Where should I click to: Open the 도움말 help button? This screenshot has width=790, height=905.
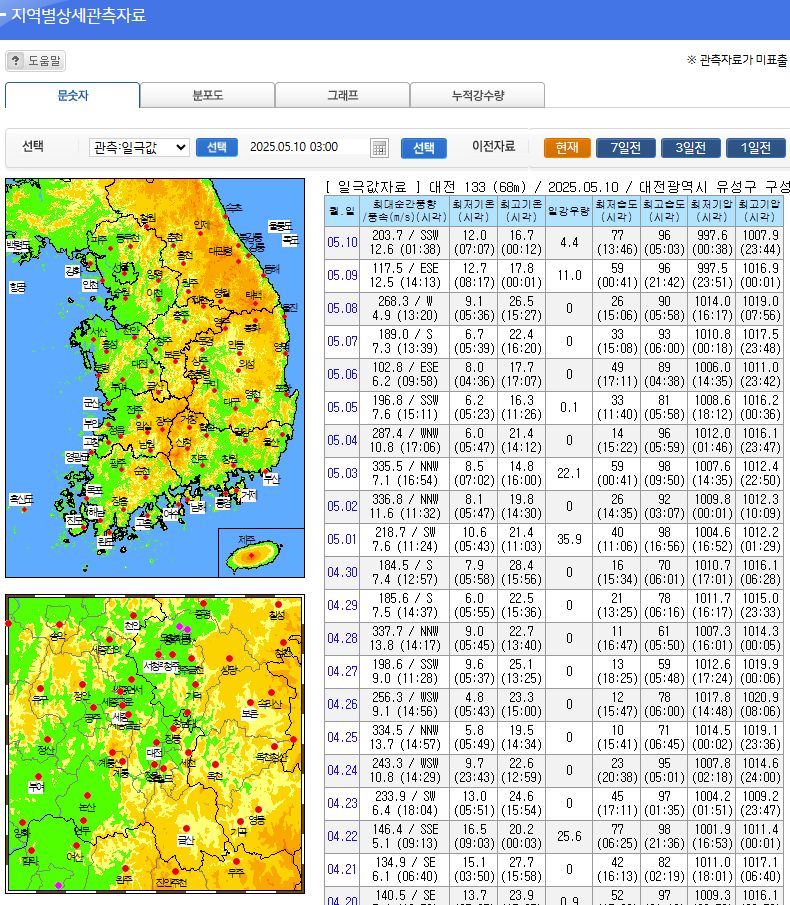[x=36, y=61]
